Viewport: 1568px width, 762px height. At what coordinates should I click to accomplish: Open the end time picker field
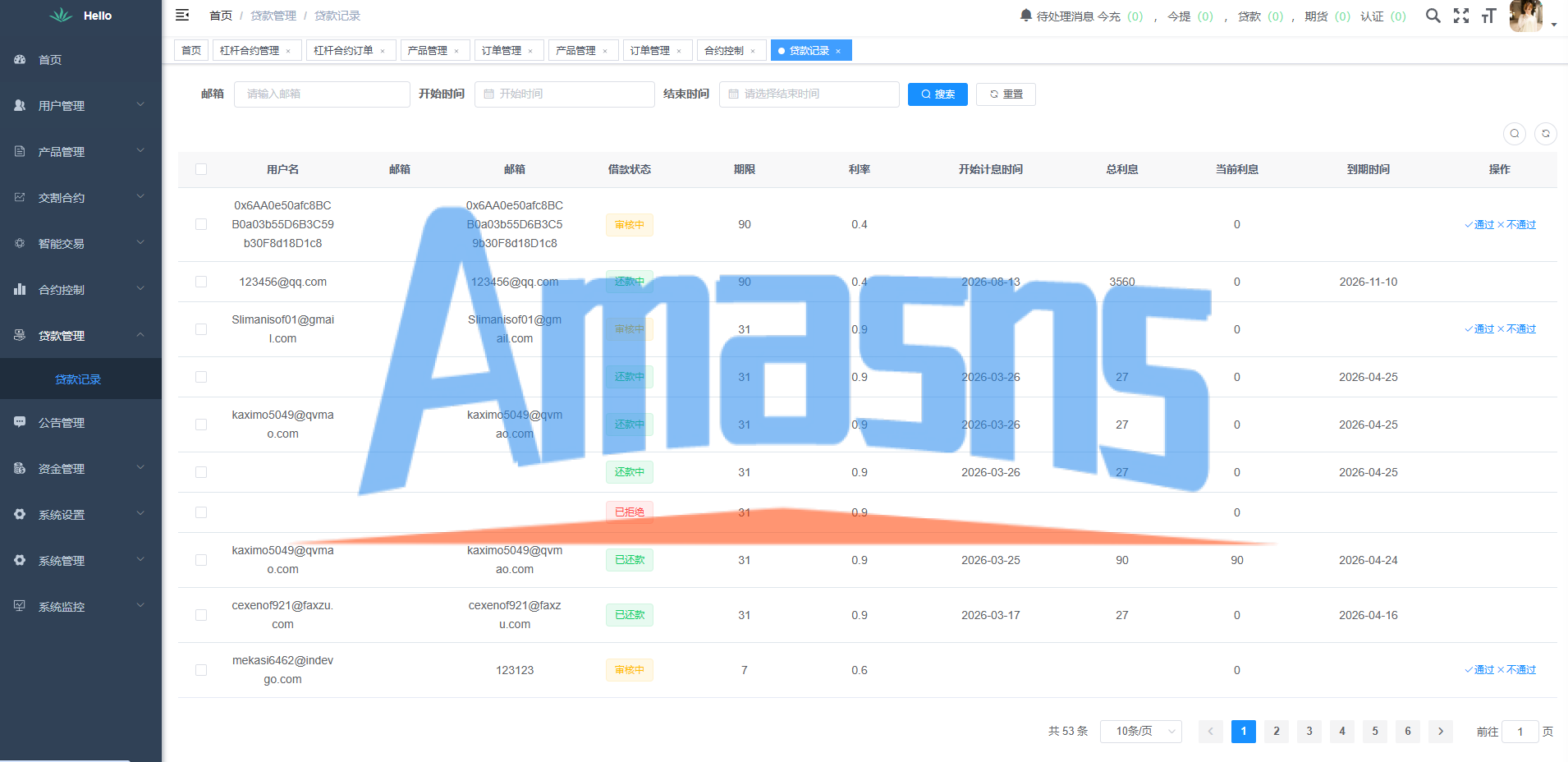(x=809, y=94)
